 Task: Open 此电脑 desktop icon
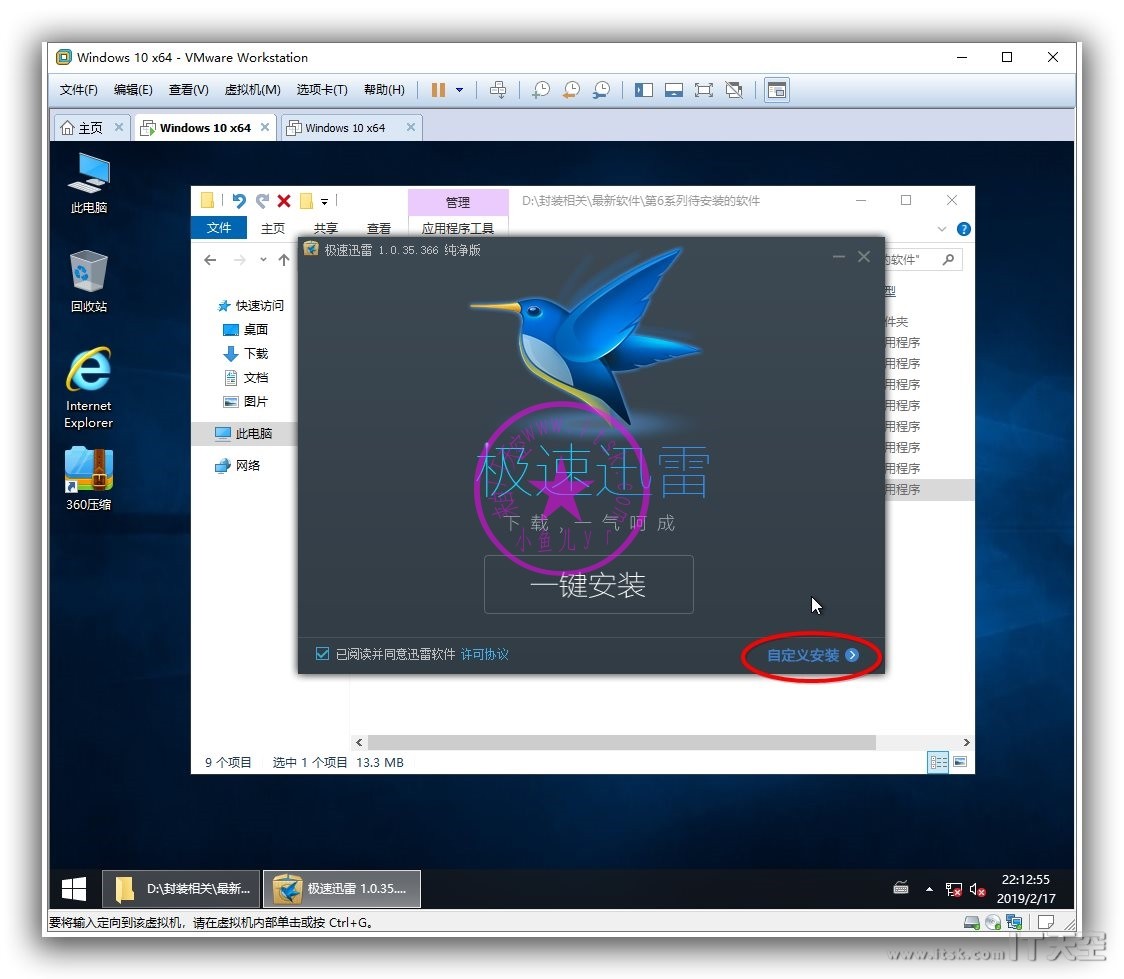[x=89, y=183]
